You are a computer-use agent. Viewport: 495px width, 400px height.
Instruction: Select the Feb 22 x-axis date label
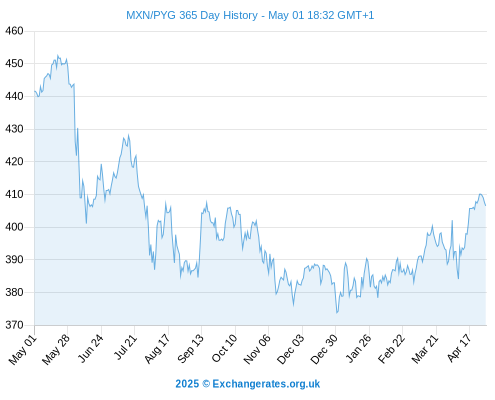[x=392, y=348]
